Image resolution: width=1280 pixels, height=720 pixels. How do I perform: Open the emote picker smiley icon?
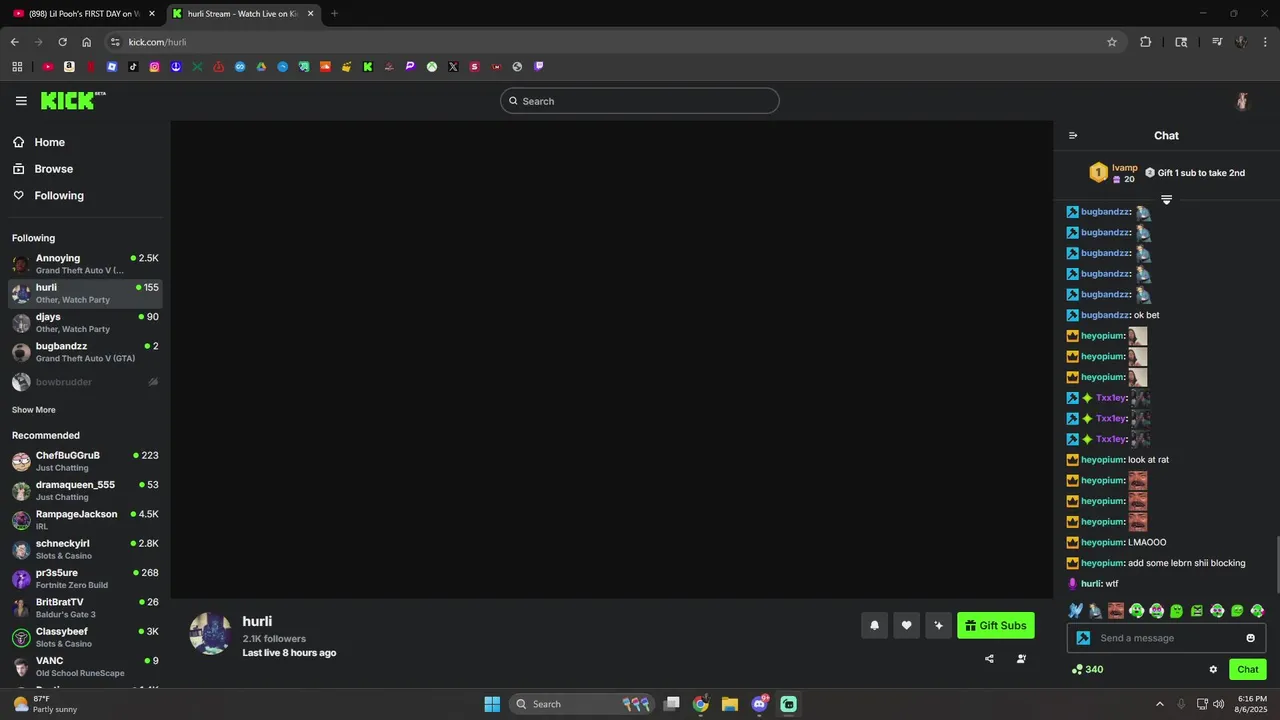pos(1250,638)
